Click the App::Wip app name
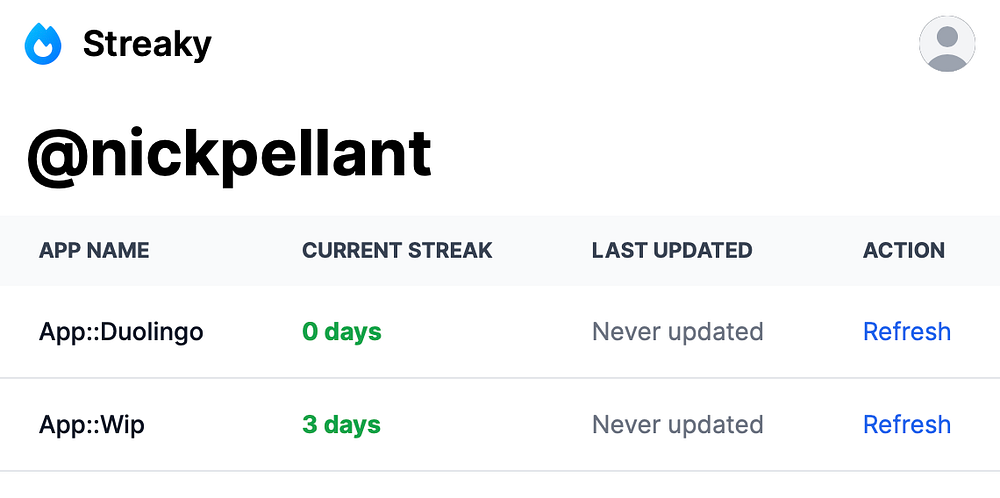1000x498 pixels. 92,424
